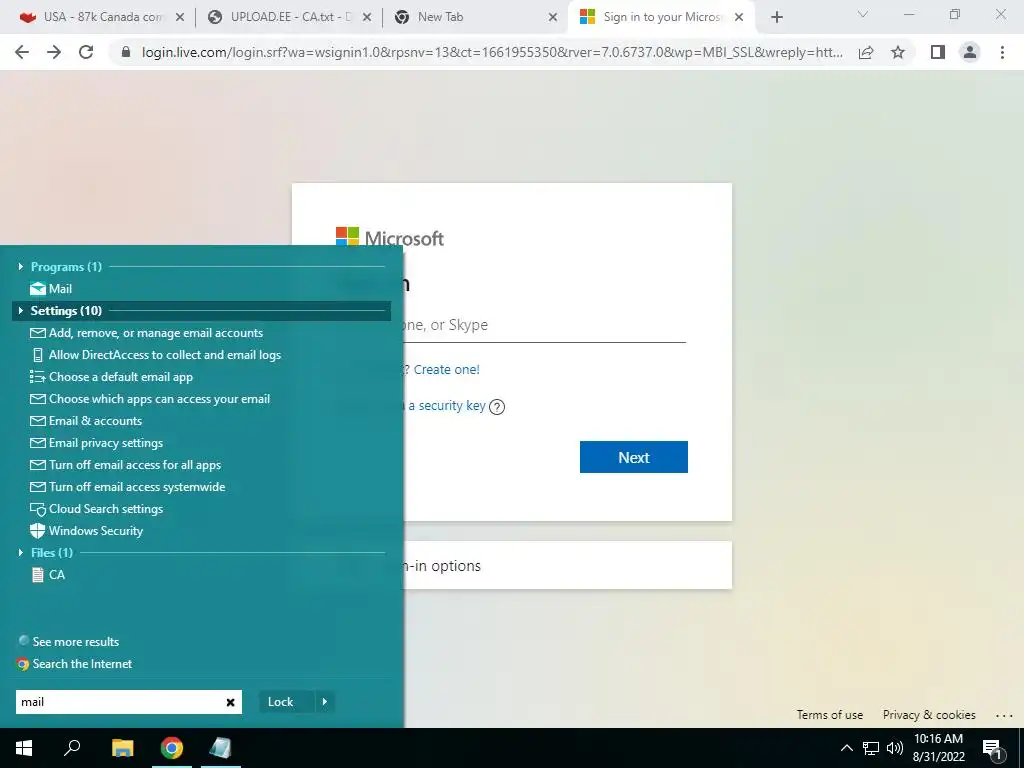Open a new browser tab
The image size is (1024, 768).
776,18
